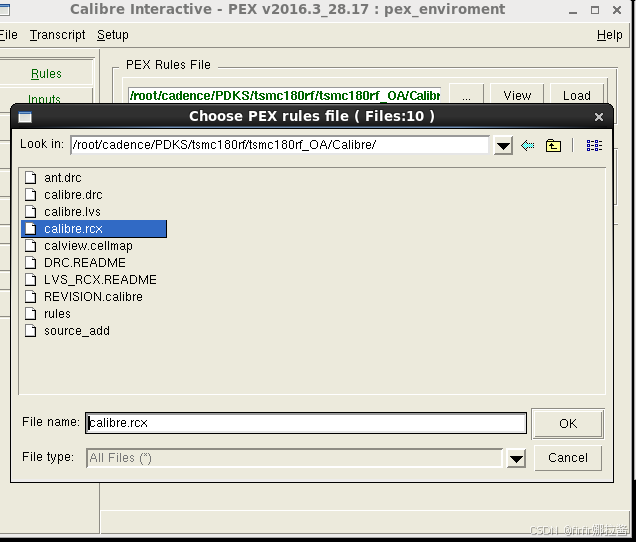This screenshot has width=636, height=542.
Task: Select the file named DRC.README
Action: 85,263
